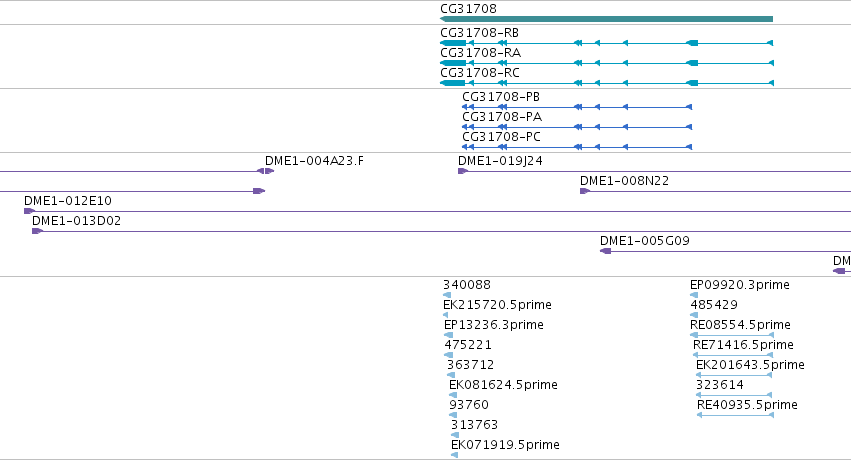Select the CG31708 gene bar
The height and width of the screenshot is (460, 851).
[x=606, y=19]
